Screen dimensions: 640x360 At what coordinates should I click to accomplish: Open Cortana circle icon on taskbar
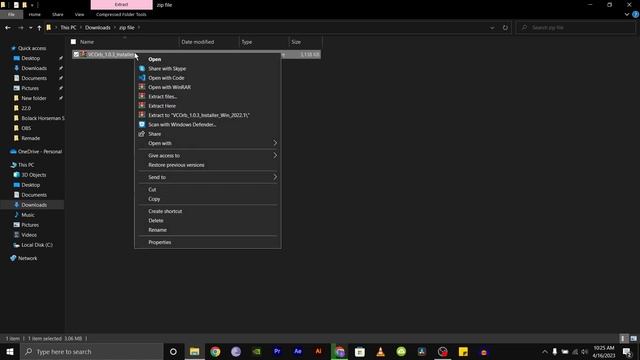click(x=173, y=351)
